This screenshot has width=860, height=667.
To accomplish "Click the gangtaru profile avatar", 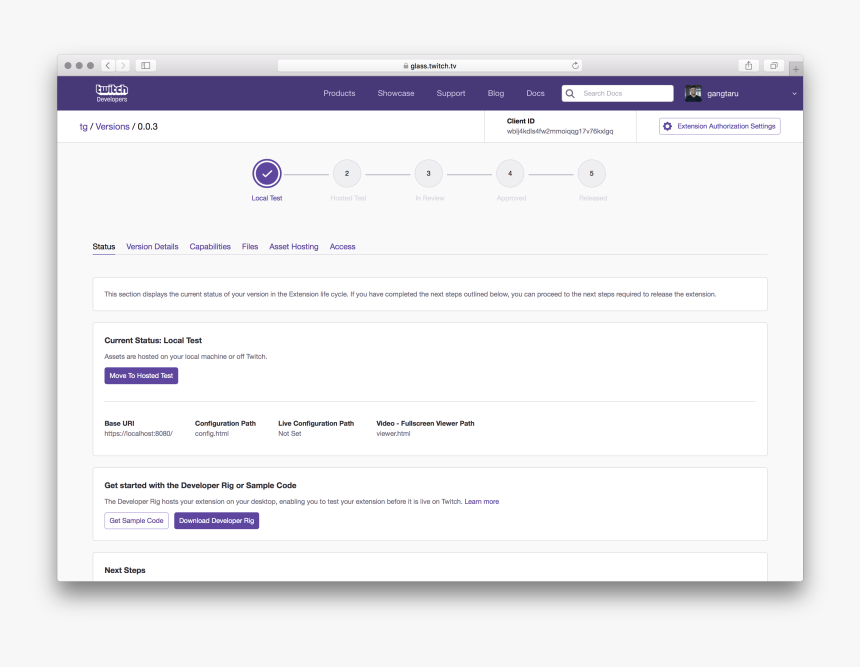I will (x=693, y=93).
